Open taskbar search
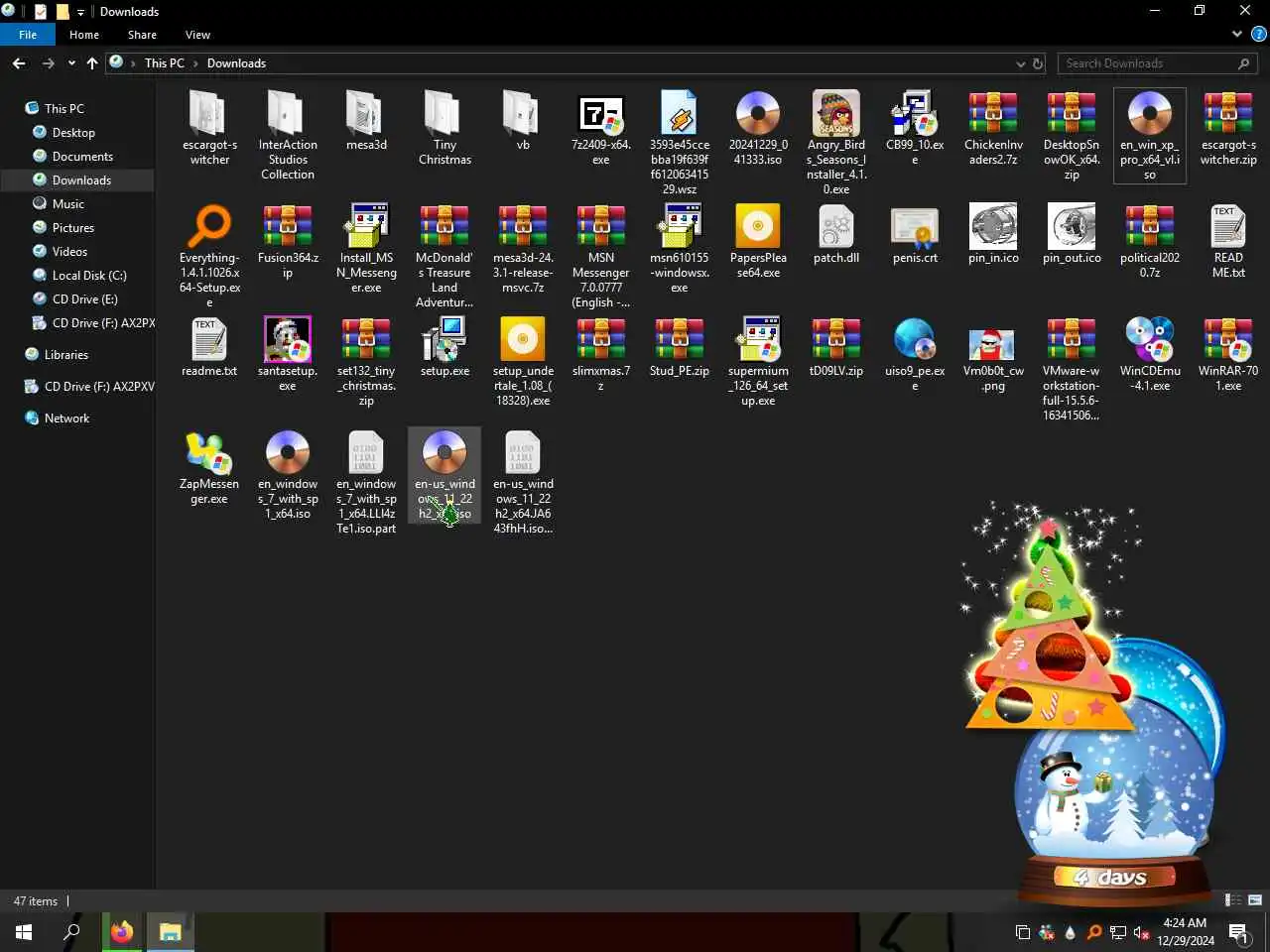This screenshot has height=952, width=1270. (71, 932)
